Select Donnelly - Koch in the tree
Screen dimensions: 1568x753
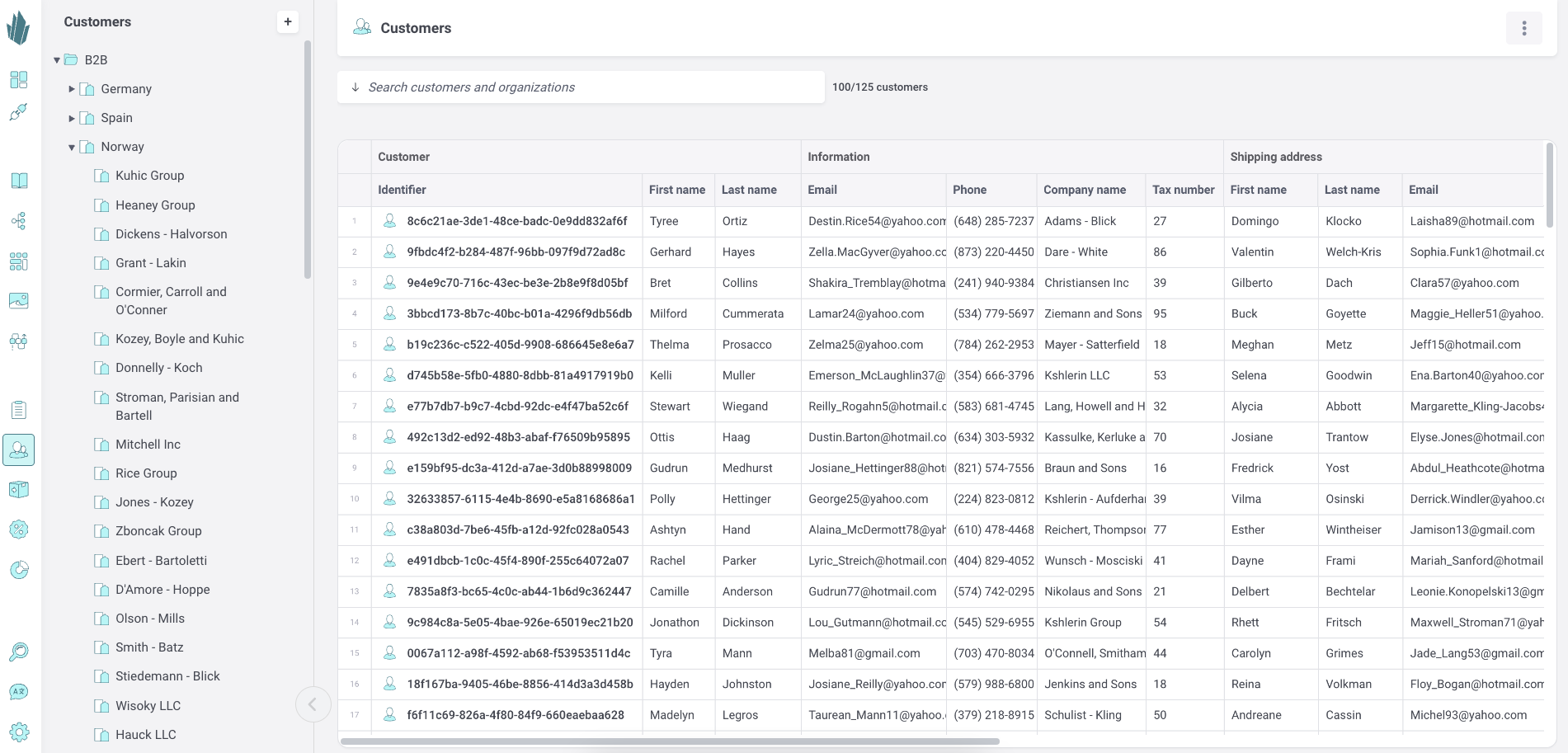159,368
